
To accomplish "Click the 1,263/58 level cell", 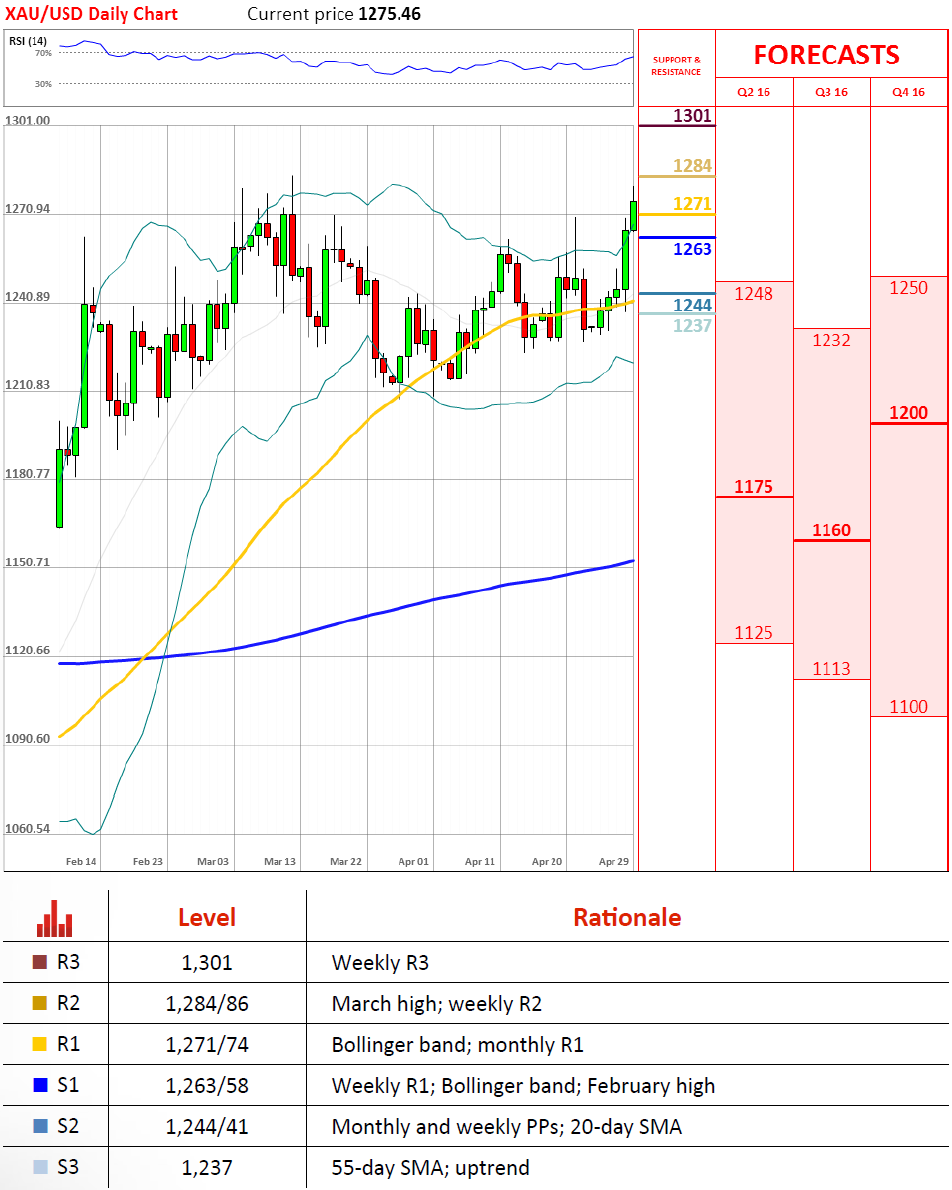I will coord(207,1085).
